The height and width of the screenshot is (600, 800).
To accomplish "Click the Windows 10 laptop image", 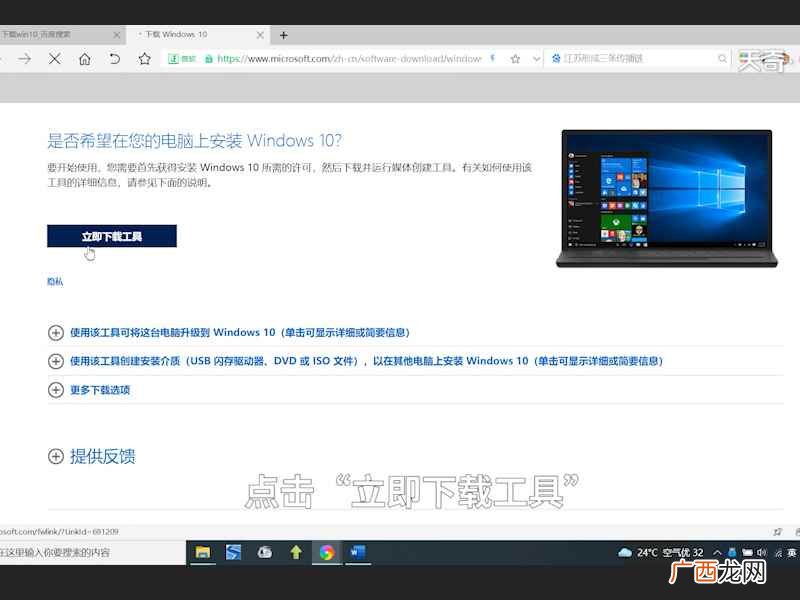I will pyautogui.click(x=667, y=198).
